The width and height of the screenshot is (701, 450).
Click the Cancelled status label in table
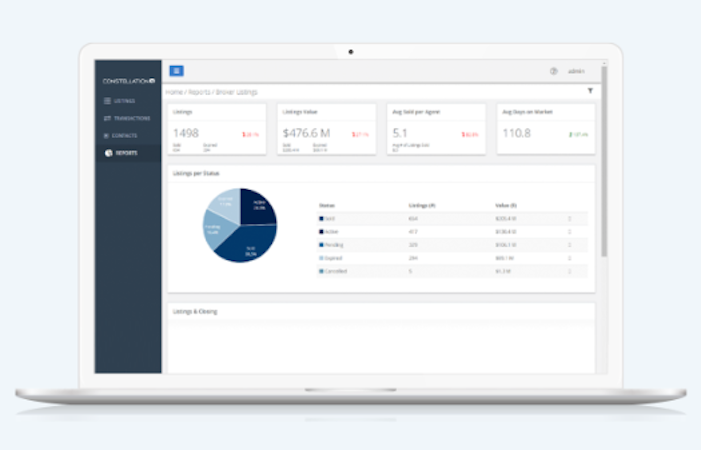(336, 271)
